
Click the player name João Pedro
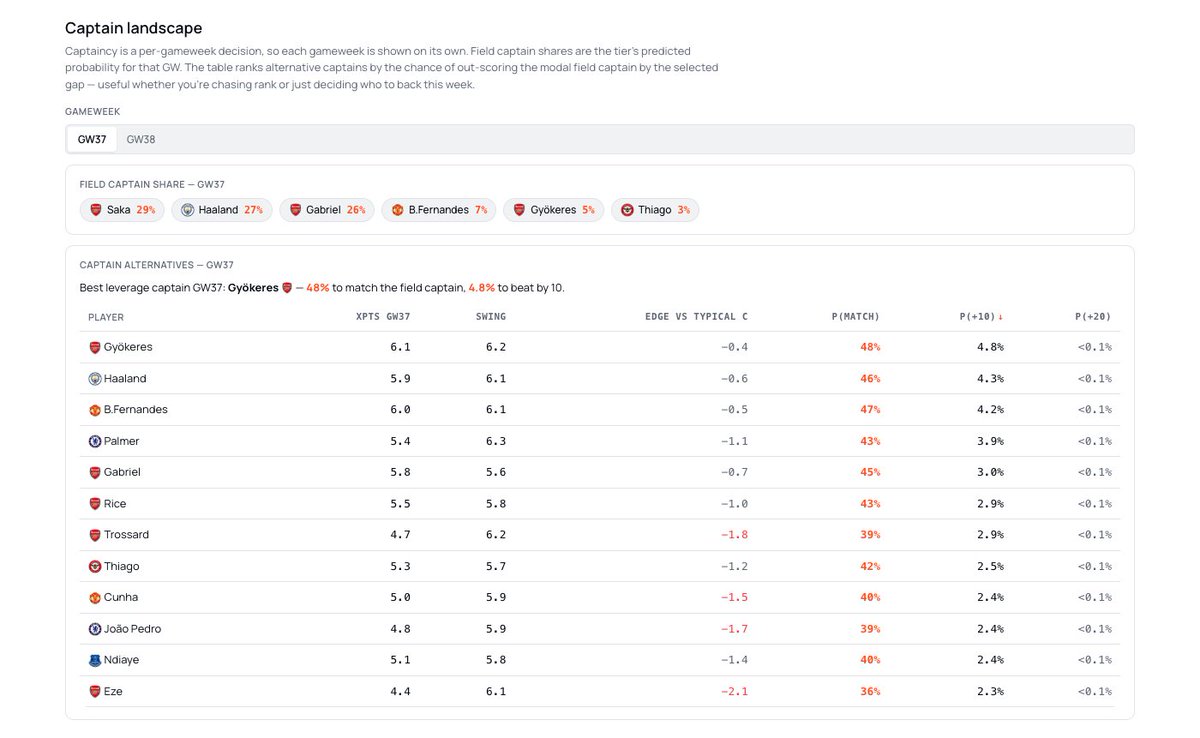click(x=132, y=629)
